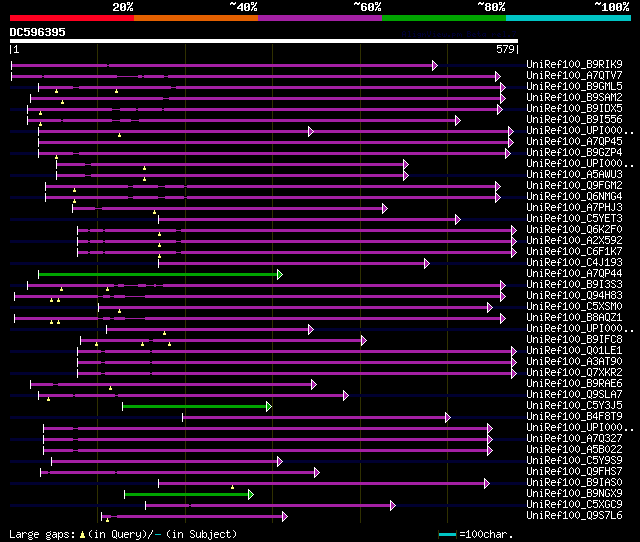Click the purple alignment bar for C5XGC9

(271, 506)
